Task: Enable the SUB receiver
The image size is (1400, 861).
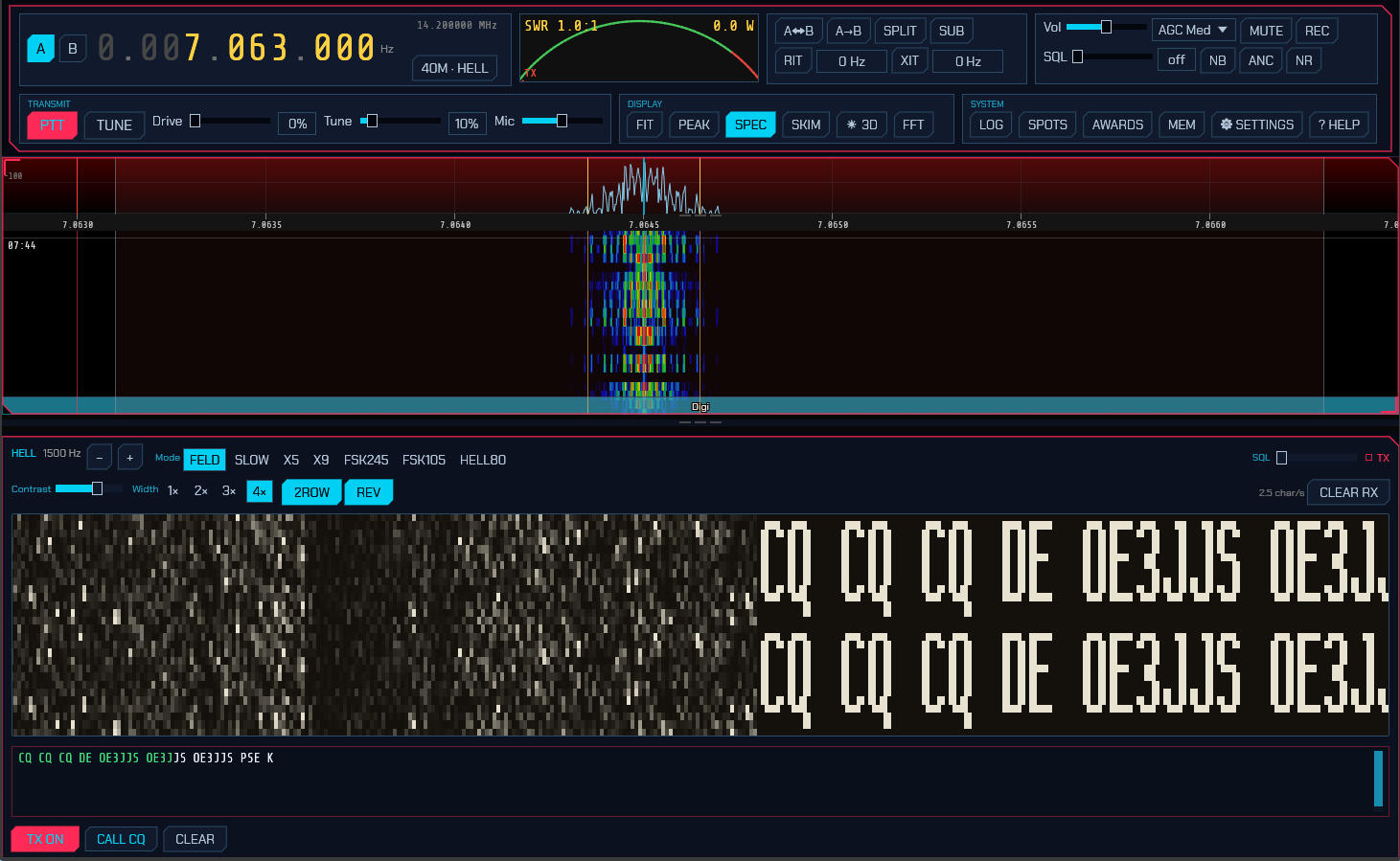Action: (x=952, y=31)
